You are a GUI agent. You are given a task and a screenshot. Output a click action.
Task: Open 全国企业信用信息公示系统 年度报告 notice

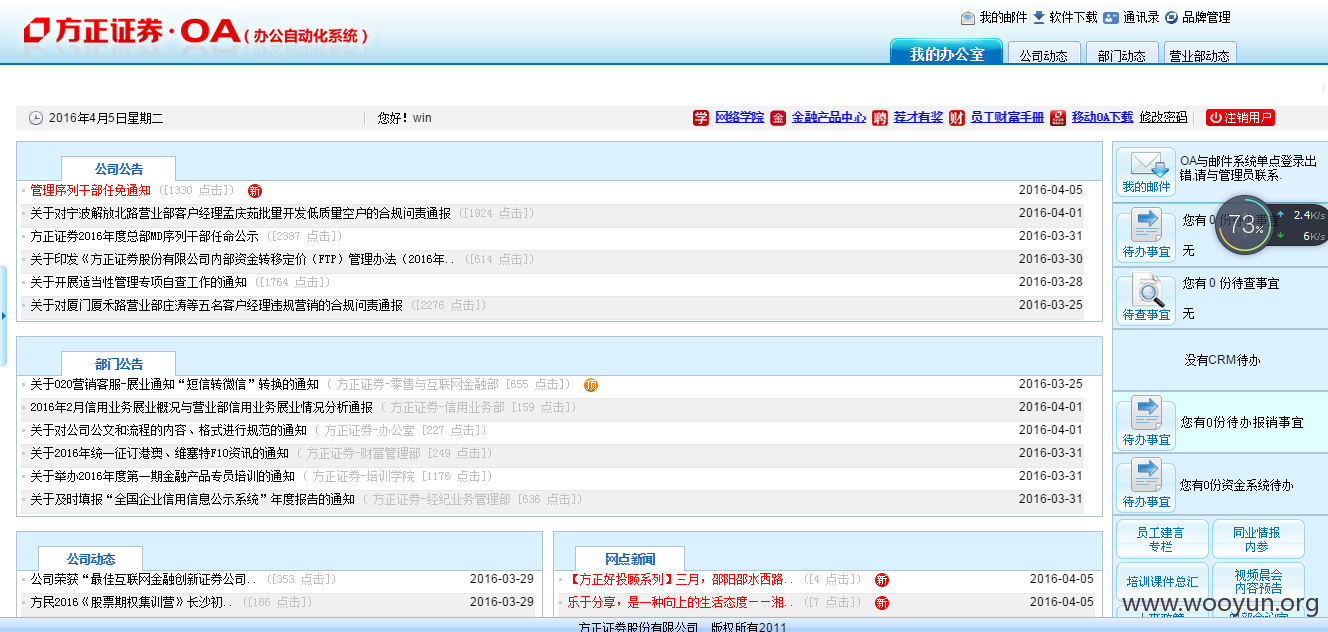(192, 499)
